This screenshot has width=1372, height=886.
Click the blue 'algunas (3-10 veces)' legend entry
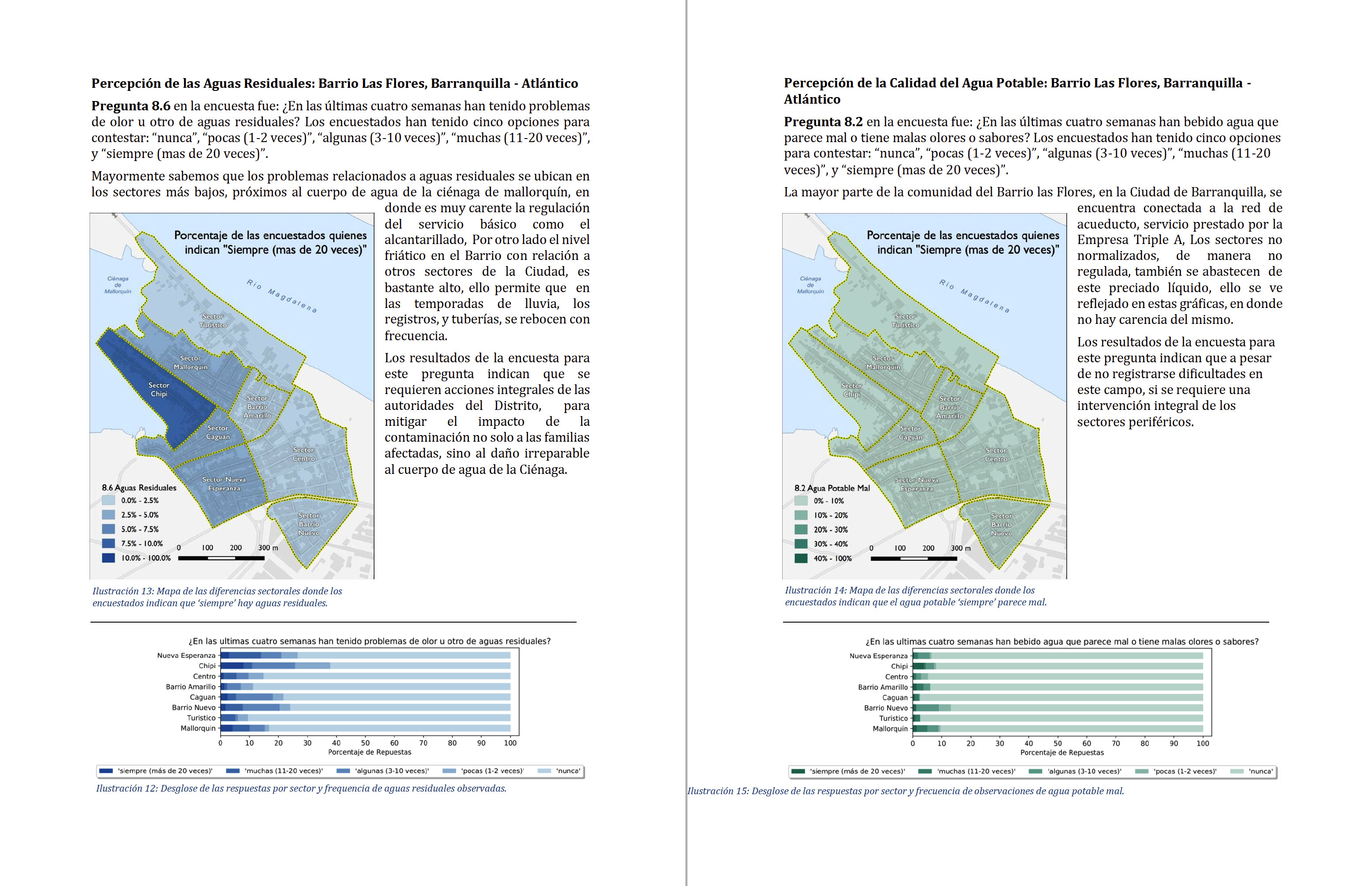click(x=382, y=771)
